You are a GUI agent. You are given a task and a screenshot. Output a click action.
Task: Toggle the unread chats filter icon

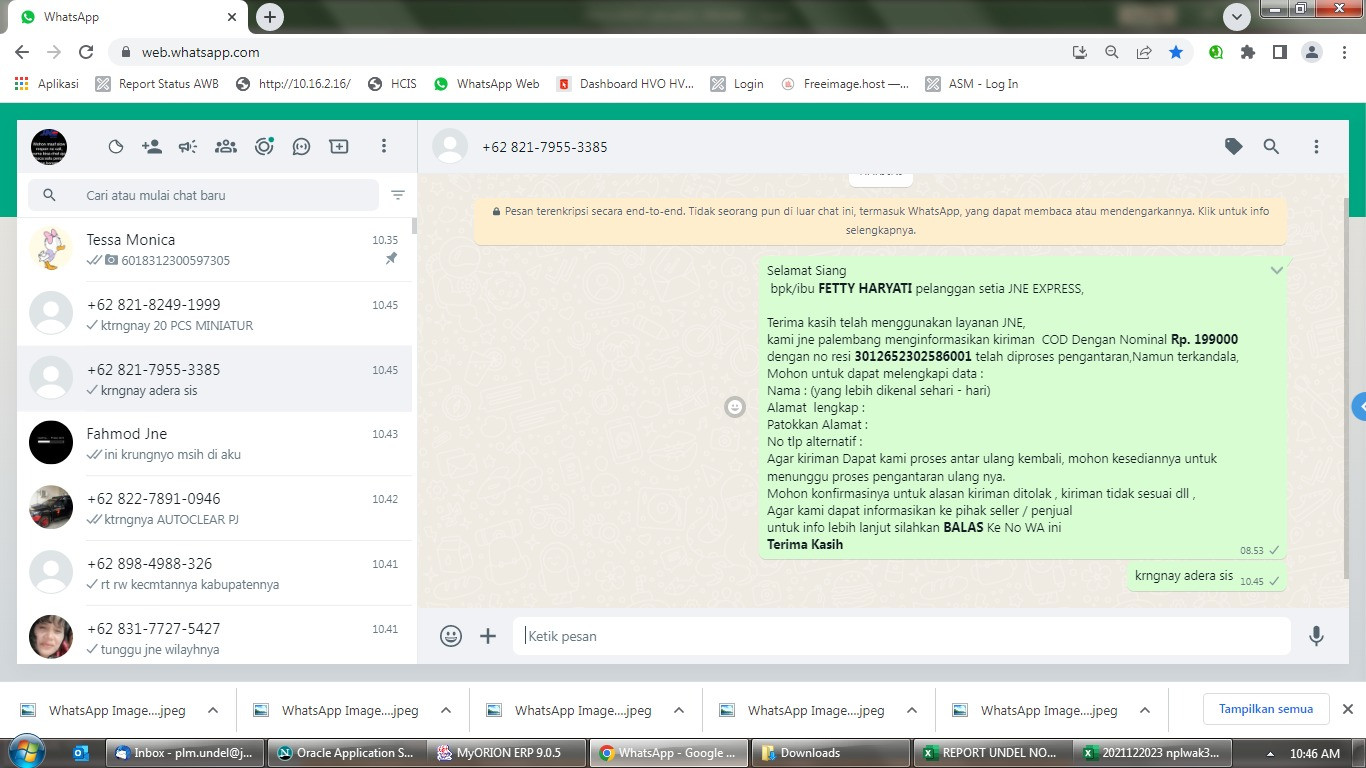398,195
